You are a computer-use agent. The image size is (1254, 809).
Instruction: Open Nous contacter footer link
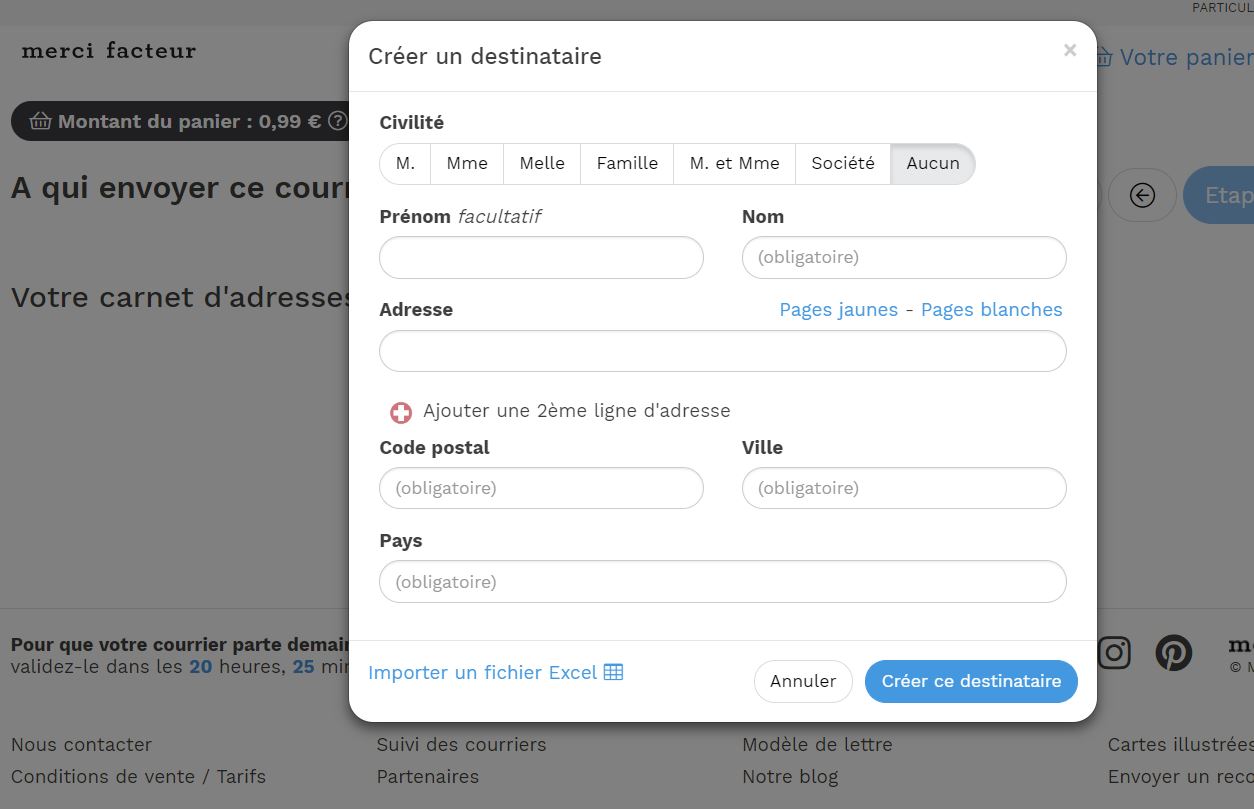[x=81, y=745]
